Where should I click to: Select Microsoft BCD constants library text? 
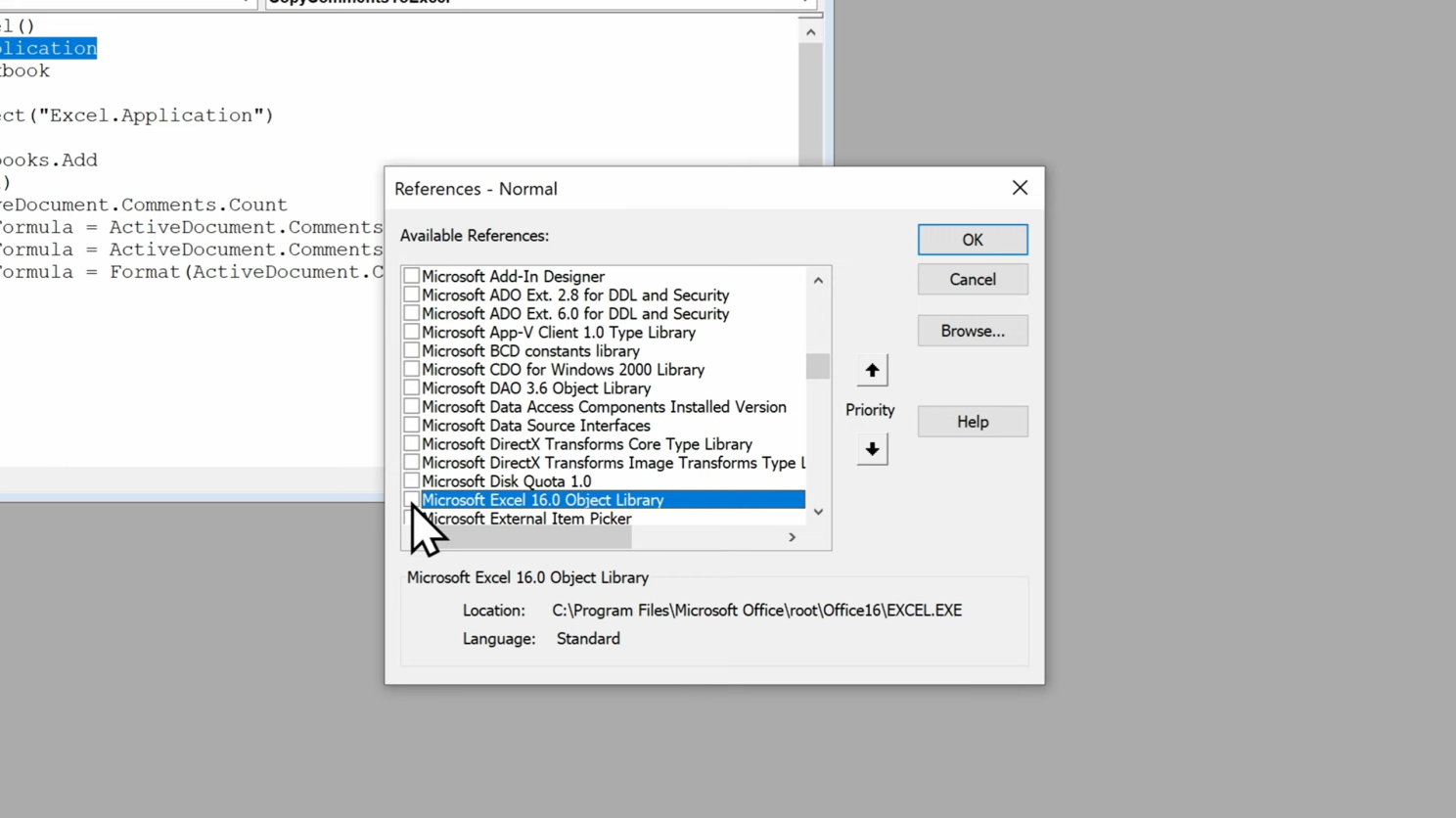click(530, 351)
